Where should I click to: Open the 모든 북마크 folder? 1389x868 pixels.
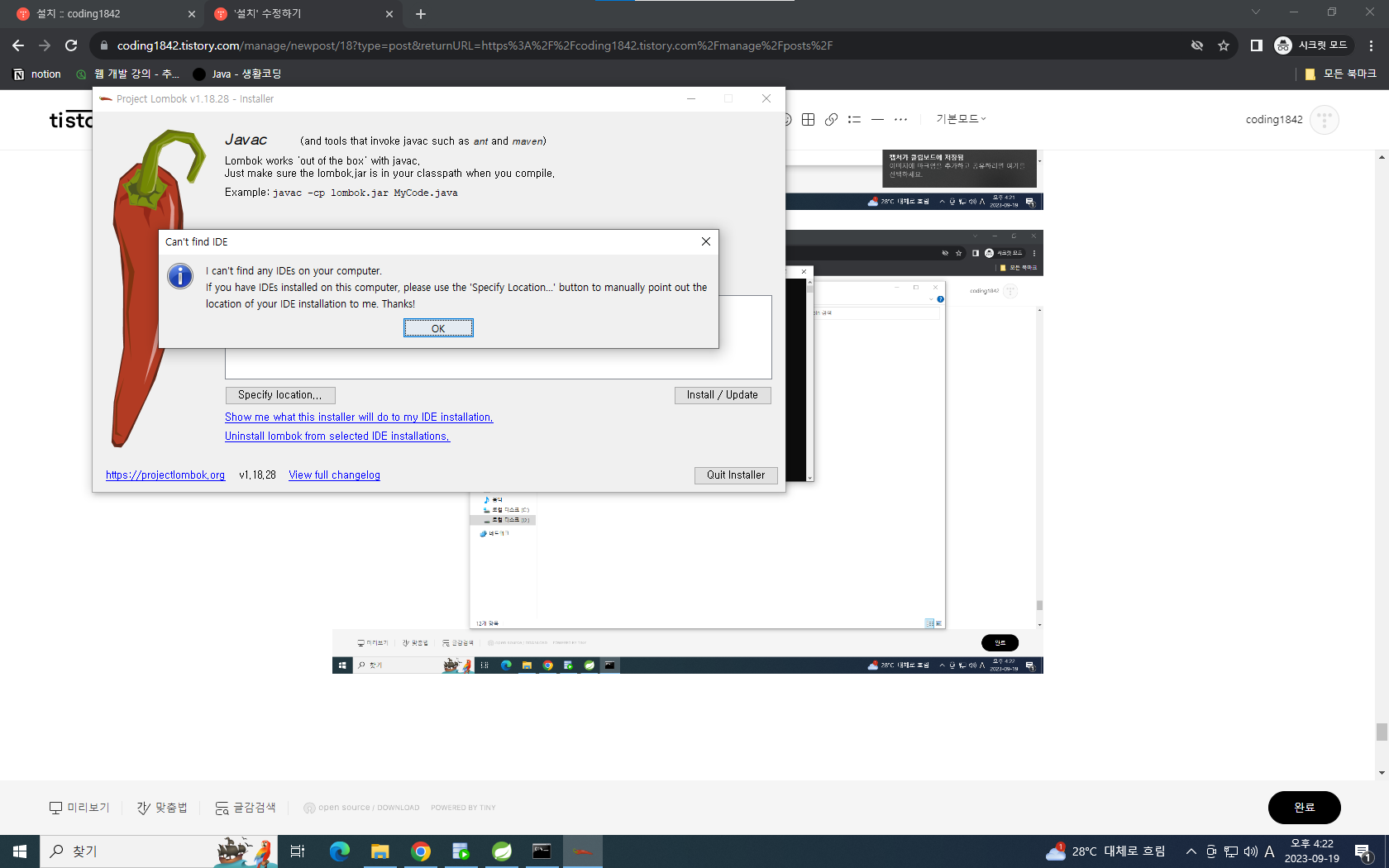(1340, 74)
